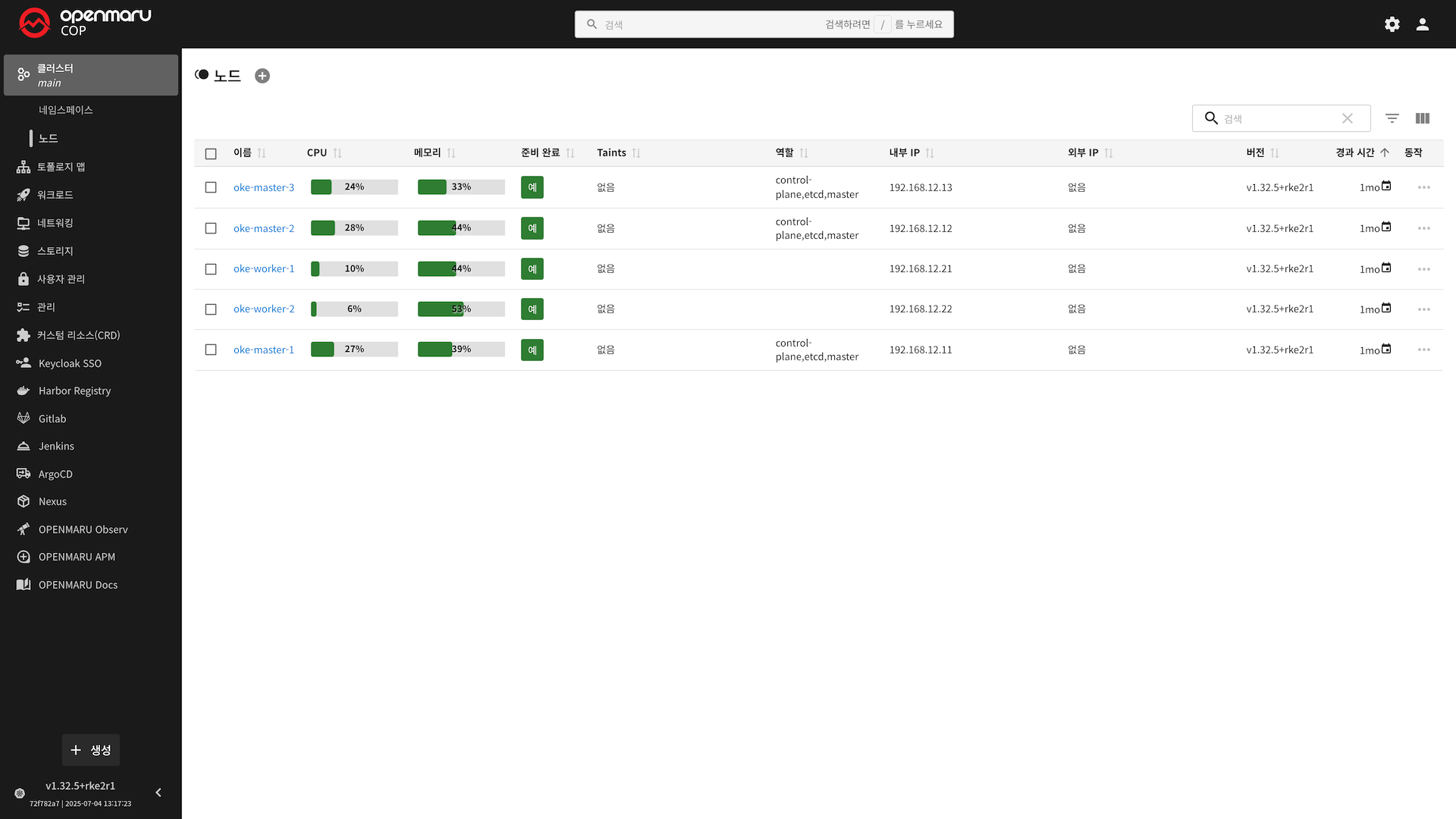
Task: Toggle the select-all header checkbox
Action: 211,154
